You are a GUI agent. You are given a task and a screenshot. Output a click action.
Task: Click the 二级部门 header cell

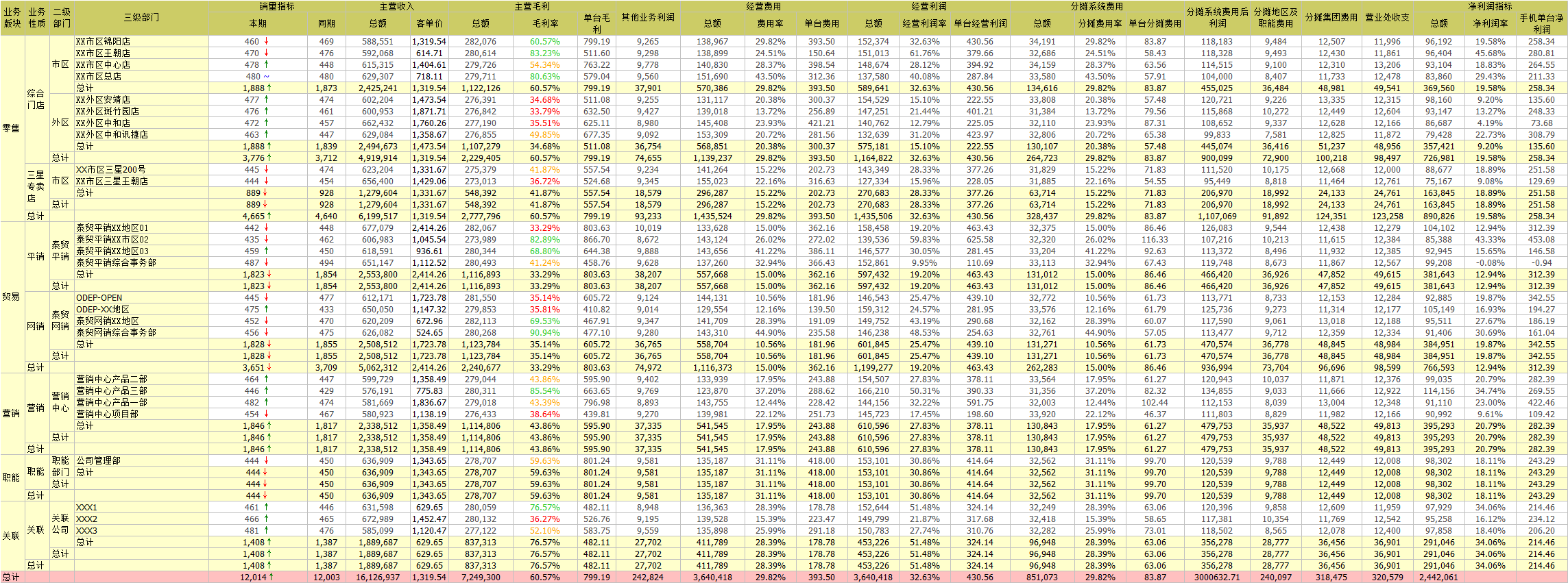pyautogui.click(x=62, y=17)
